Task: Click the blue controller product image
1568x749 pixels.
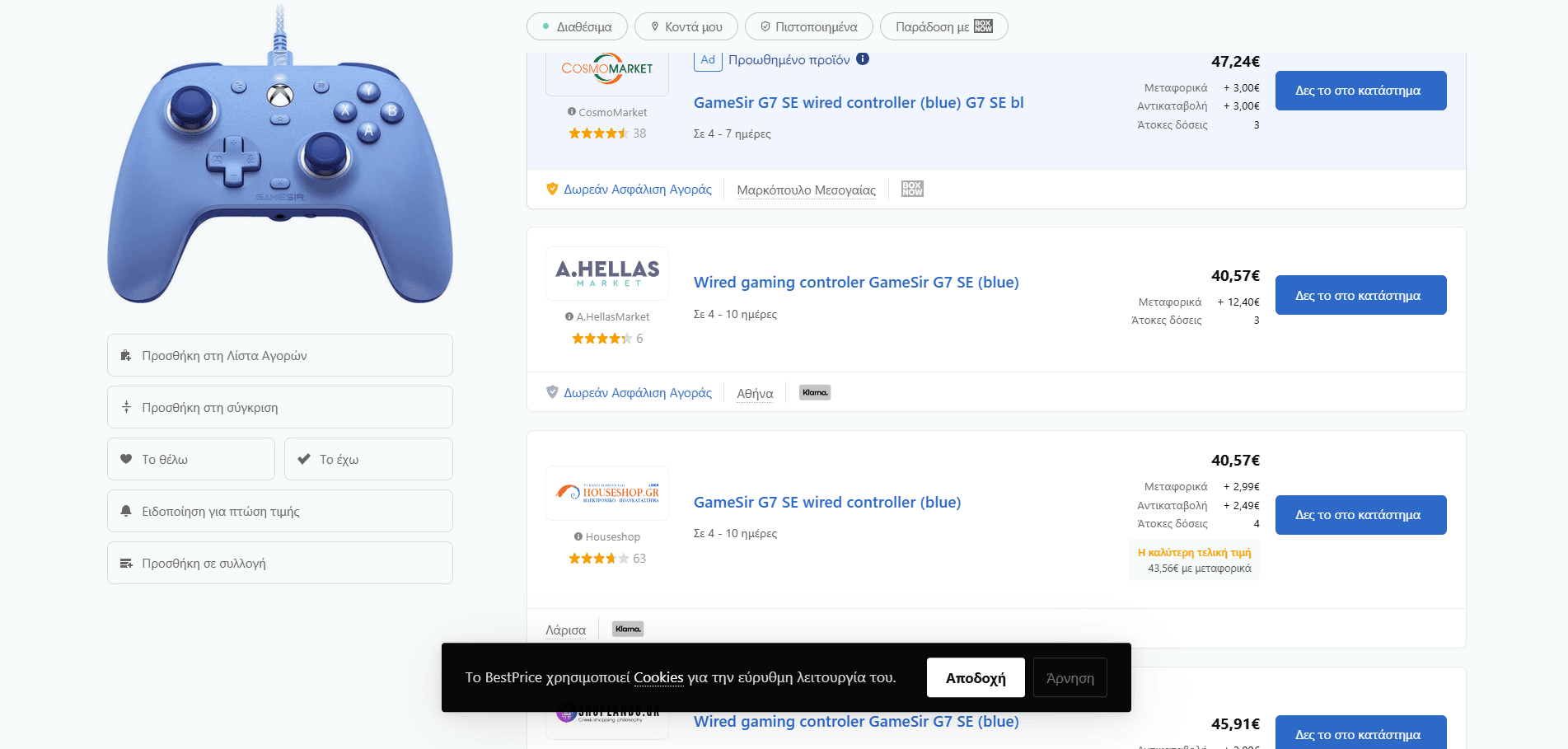Action: [280, 155]
